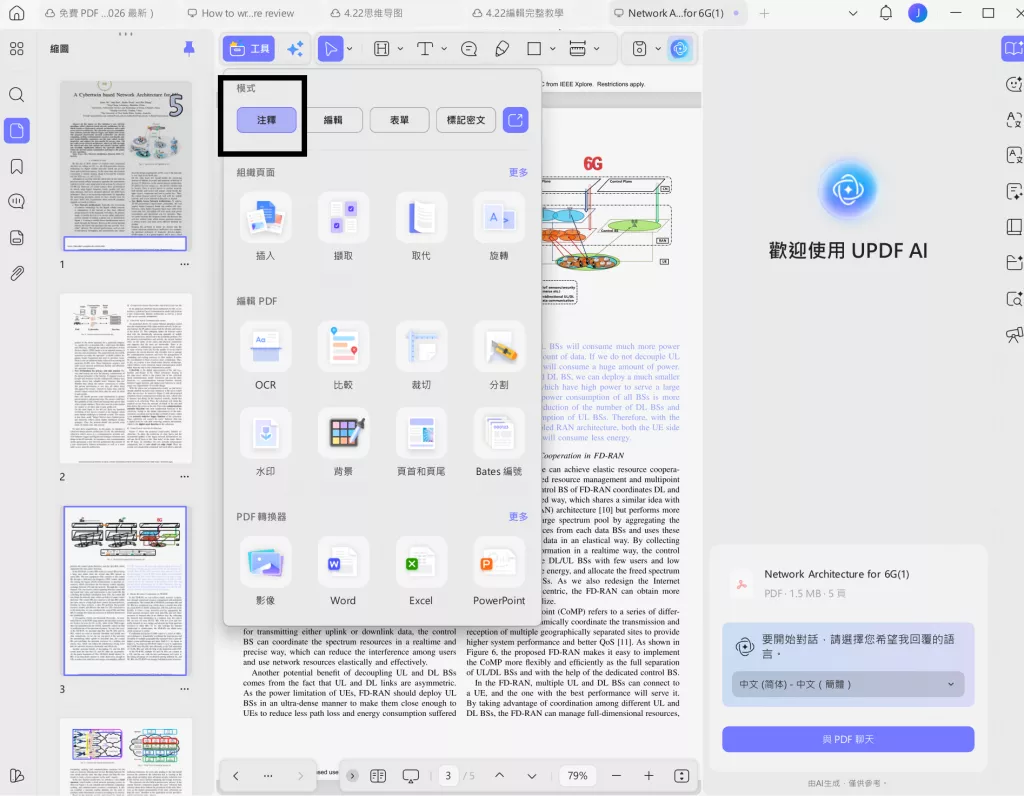Expand the cursor tool dropdown arrow

tap(350, 49)
